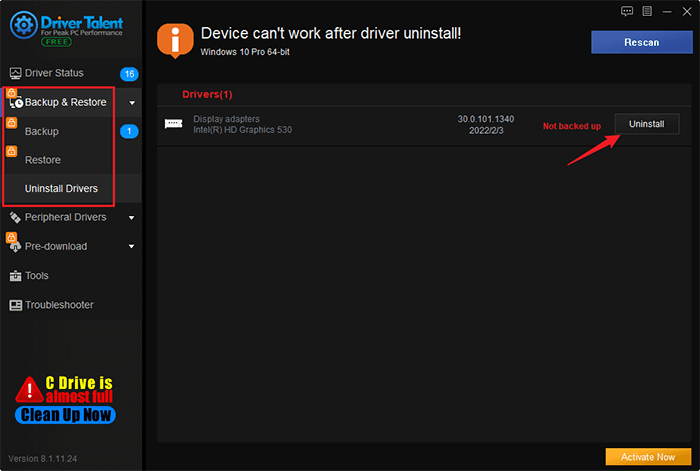Click driver version 30.0.101.1340
This screenshot has height=471, width=700.
(x=486, y=119)
